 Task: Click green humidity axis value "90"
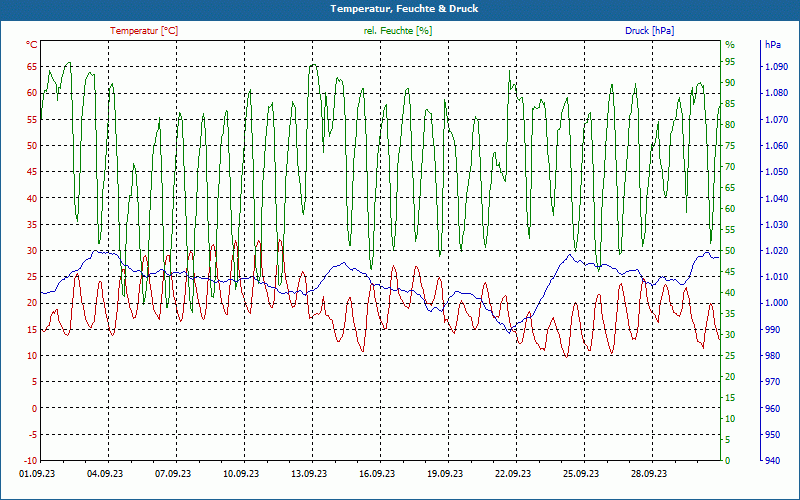click(x=730, y=83)
